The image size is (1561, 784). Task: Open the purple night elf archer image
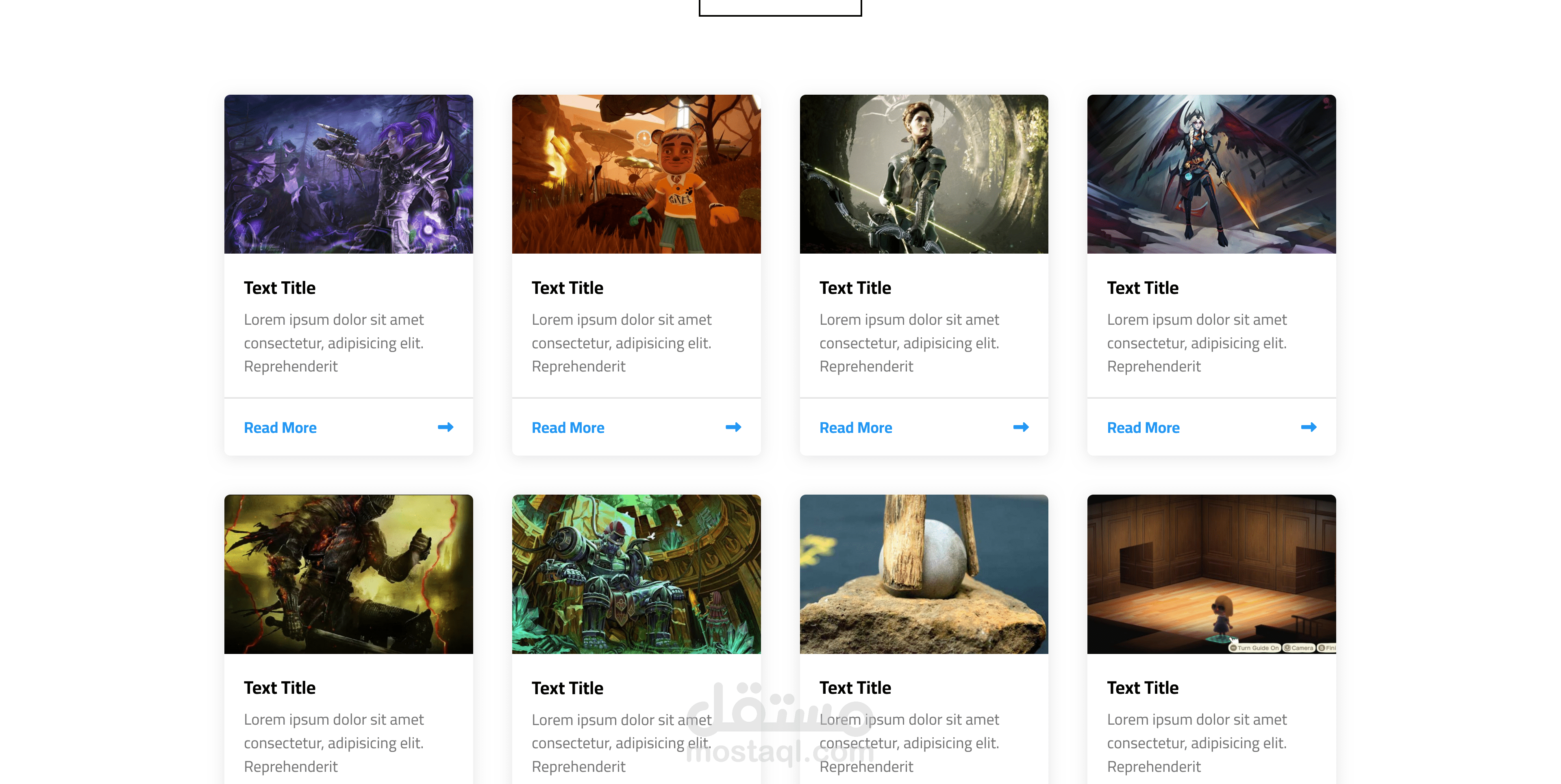coord(348,174)
